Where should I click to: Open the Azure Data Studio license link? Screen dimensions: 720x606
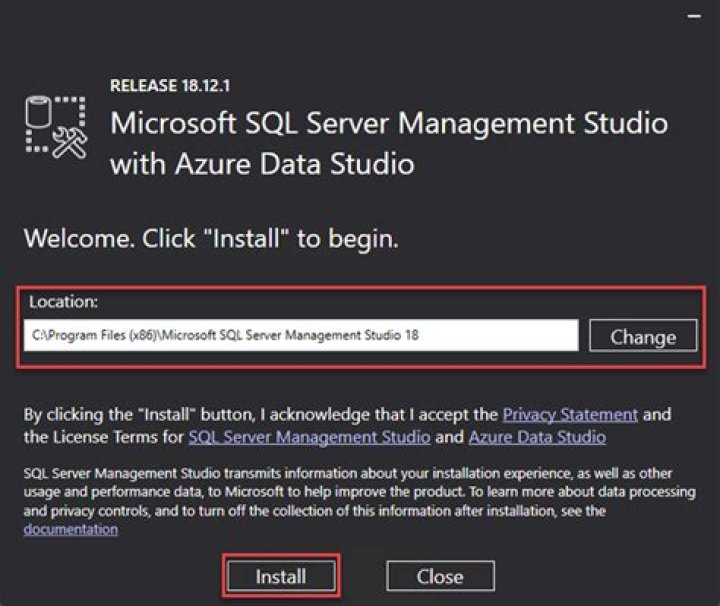tap(537, 437)
